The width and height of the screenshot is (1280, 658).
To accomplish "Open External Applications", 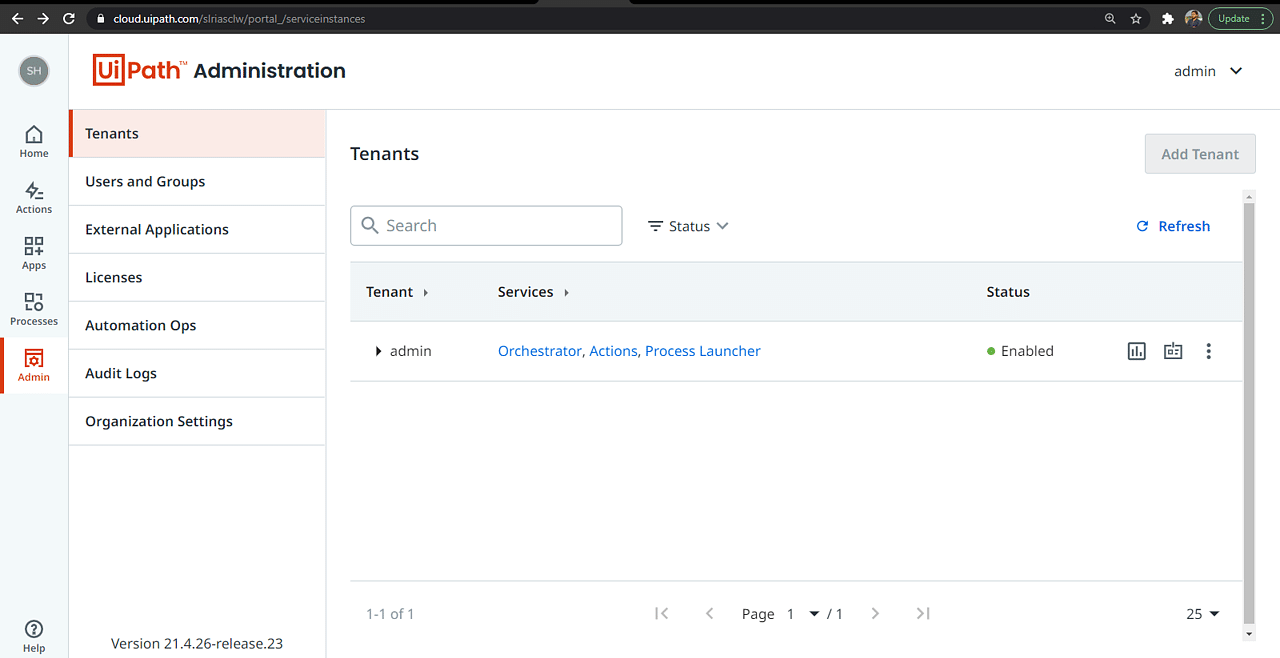I will tap(198, 229).
